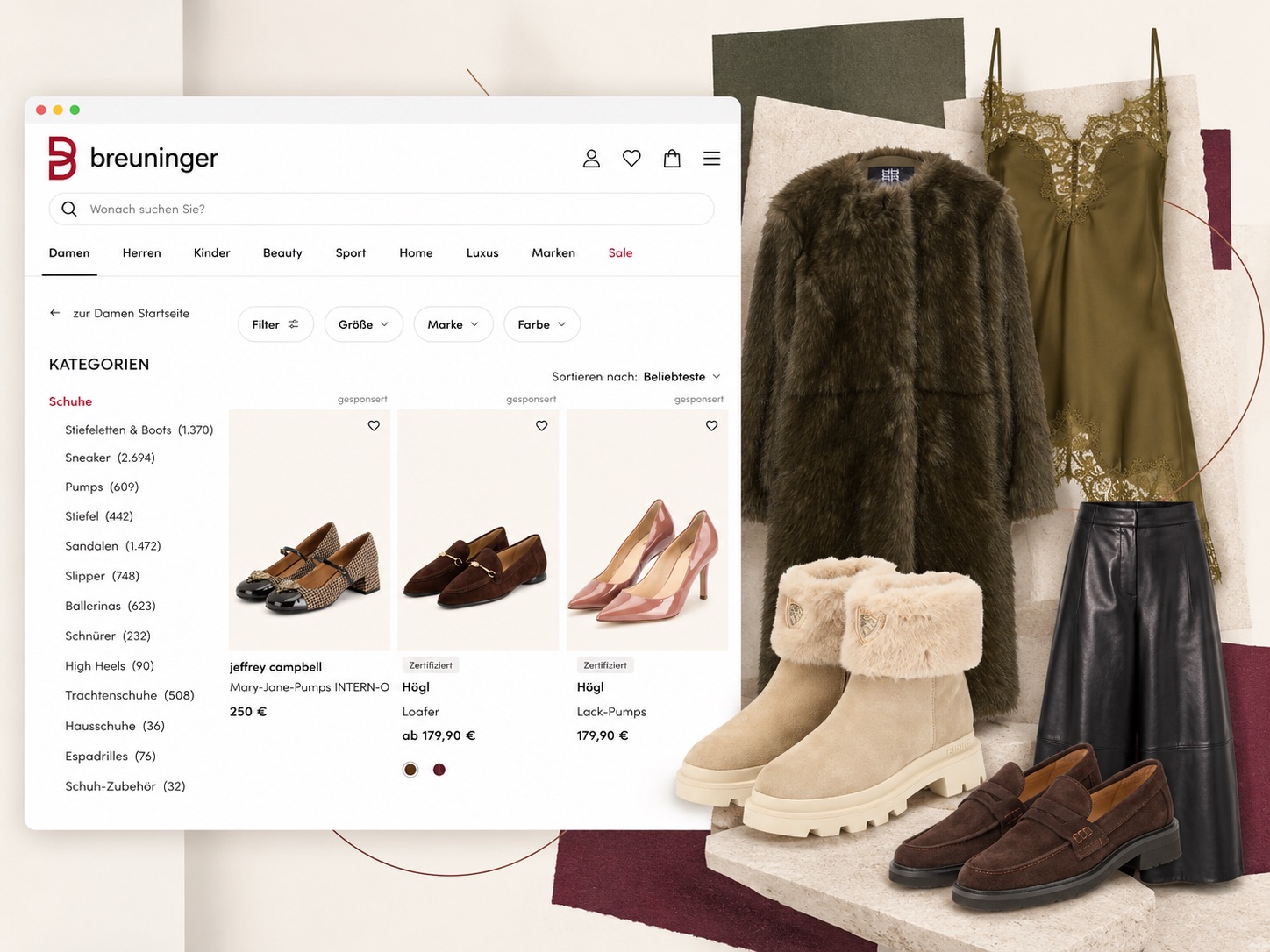Click the search magnifier icon
Screen dimensions: 1270x952
(69, 209)
